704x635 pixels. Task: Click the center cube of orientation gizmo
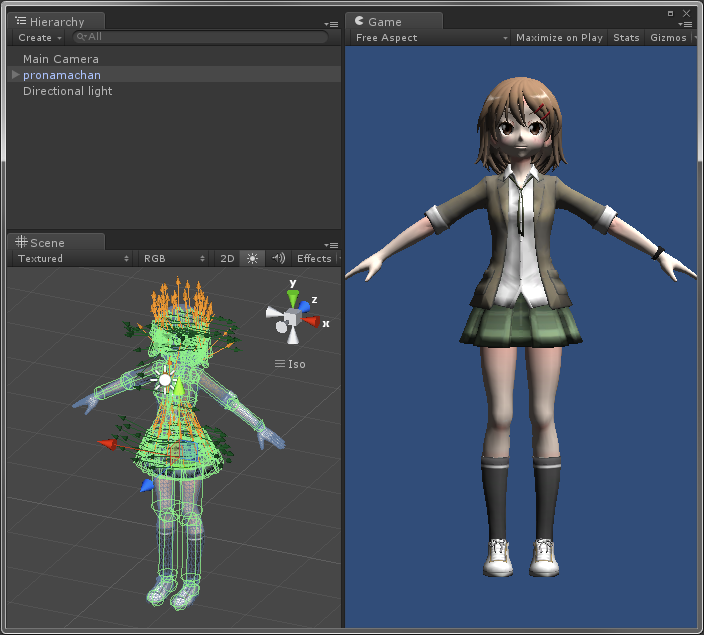click(291, 319)
